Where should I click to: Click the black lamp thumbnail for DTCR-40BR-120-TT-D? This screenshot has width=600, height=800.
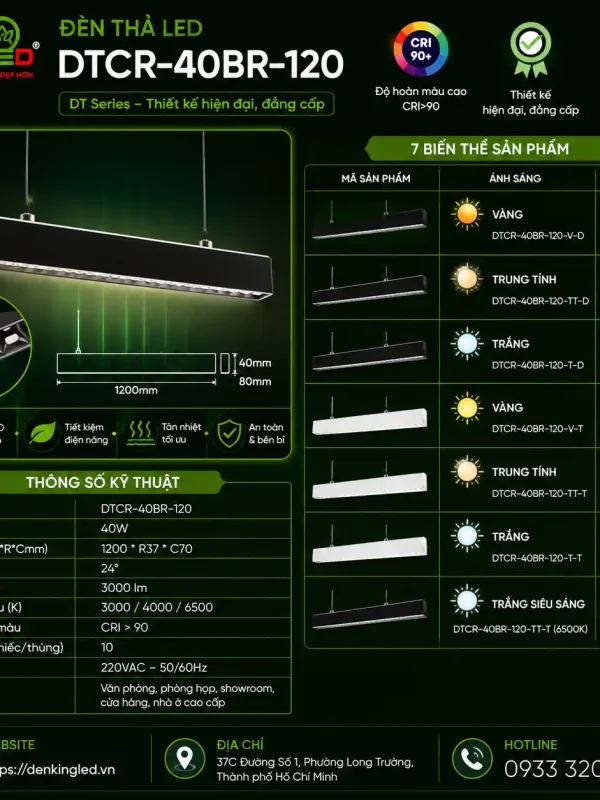(369, 286)
